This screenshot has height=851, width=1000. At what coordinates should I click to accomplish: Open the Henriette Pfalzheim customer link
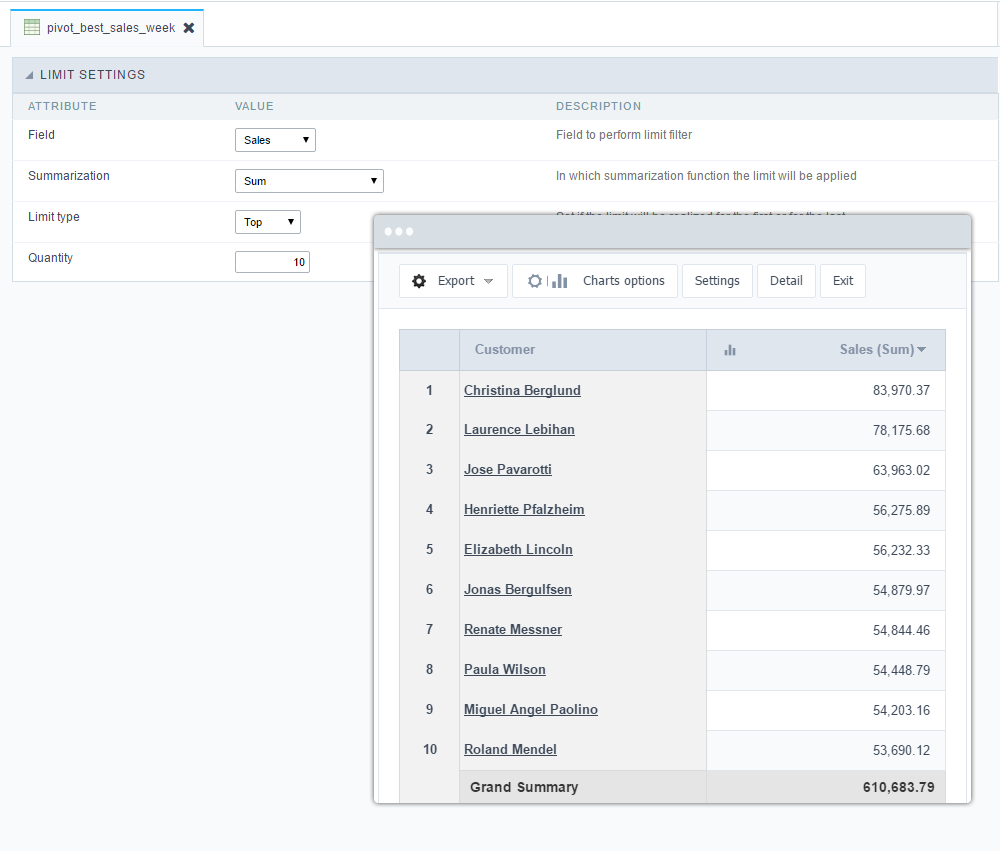coord(524,510)
